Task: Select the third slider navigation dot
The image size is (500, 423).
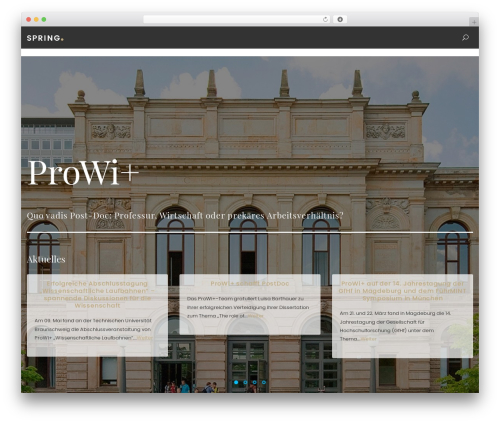Action: [255, 382]
